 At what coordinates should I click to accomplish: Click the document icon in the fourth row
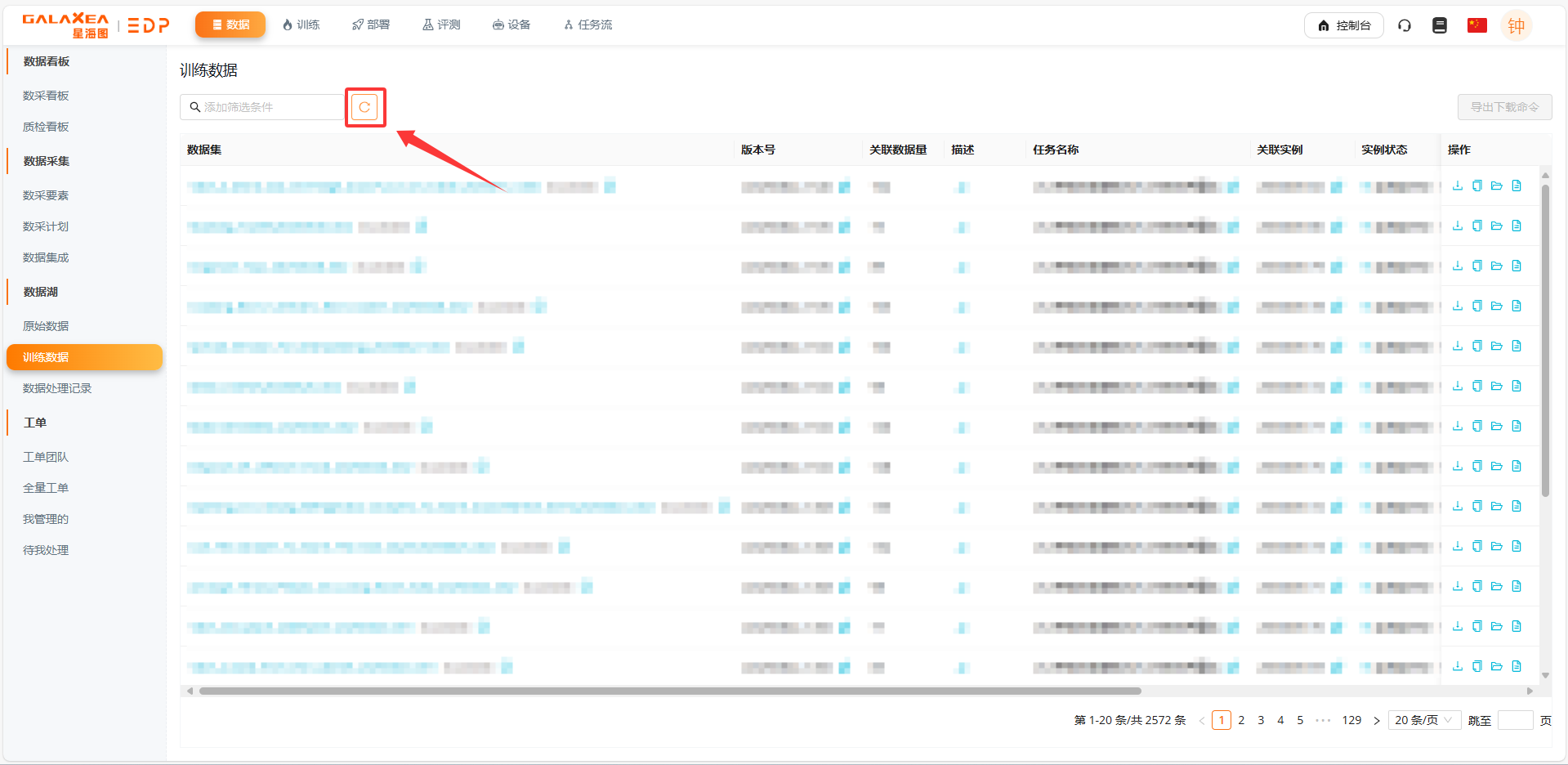coord(1517,306)
